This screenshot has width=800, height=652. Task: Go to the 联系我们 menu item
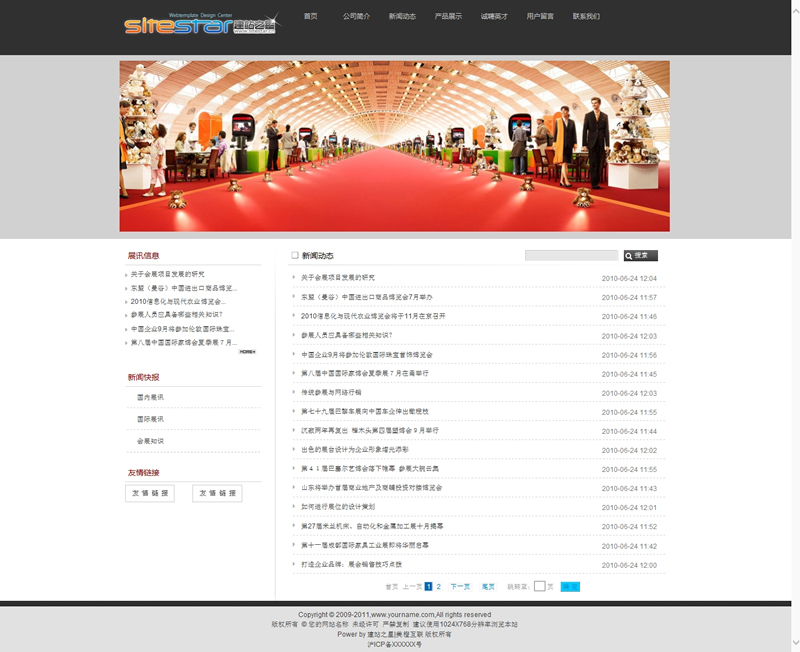pos(586,17)
